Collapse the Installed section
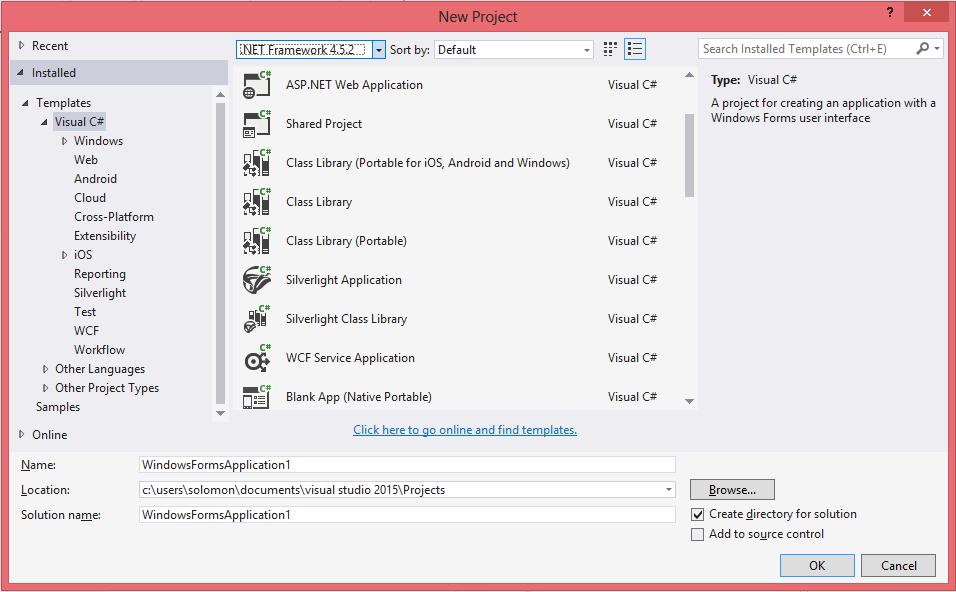The height and width of the screenshot is (592, 956). (x=20, y=73)
